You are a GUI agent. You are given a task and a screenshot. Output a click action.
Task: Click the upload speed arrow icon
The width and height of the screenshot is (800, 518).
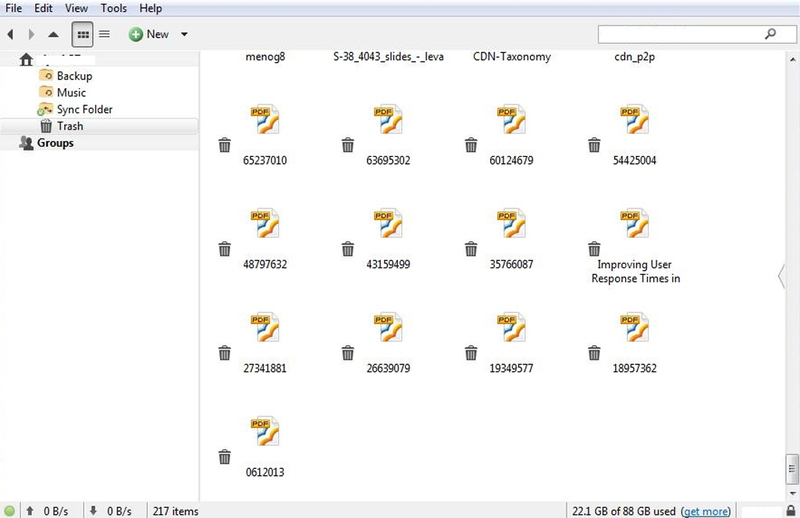tap(30, 510)
